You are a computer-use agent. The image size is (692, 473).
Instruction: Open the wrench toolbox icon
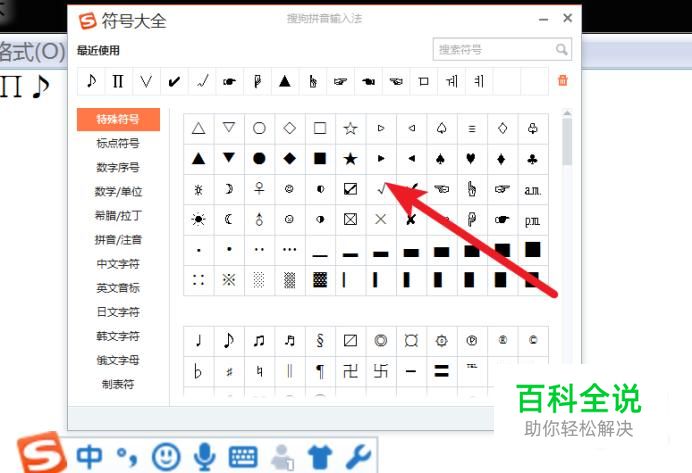pos(358,457)
